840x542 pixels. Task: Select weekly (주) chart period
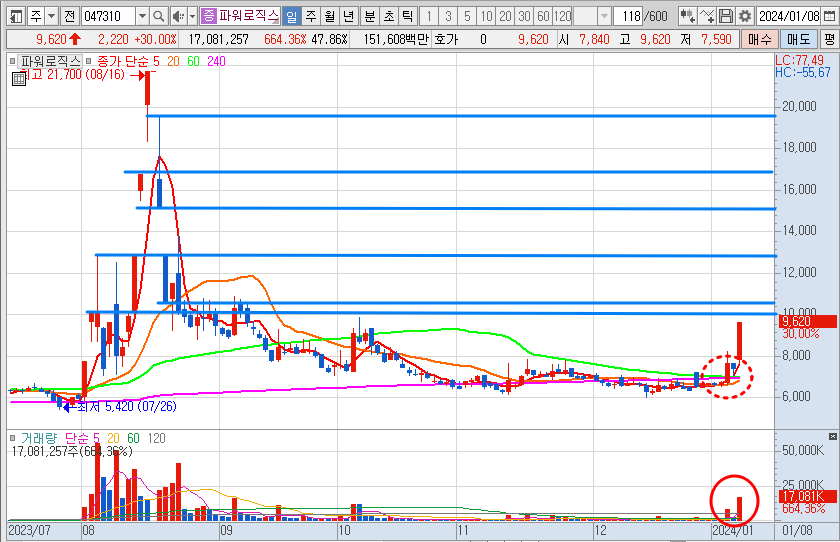(311, 17)
